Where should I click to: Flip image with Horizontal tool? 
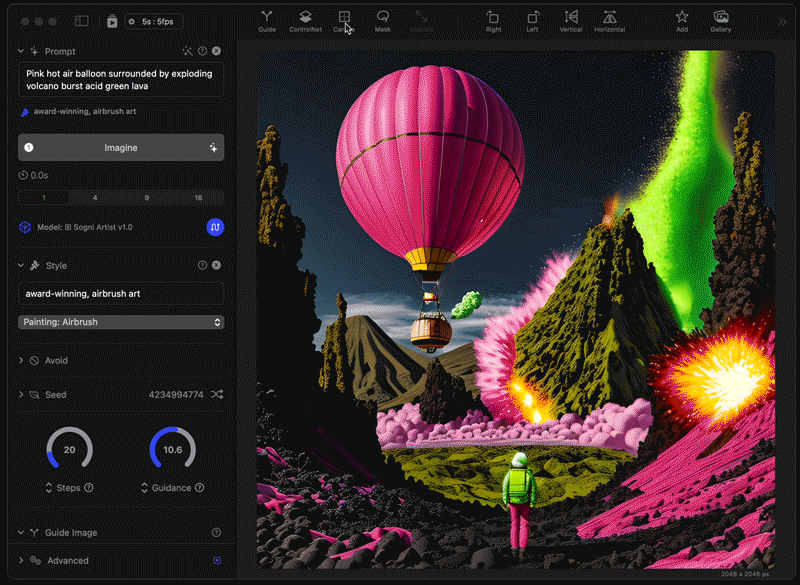[609, 21]
